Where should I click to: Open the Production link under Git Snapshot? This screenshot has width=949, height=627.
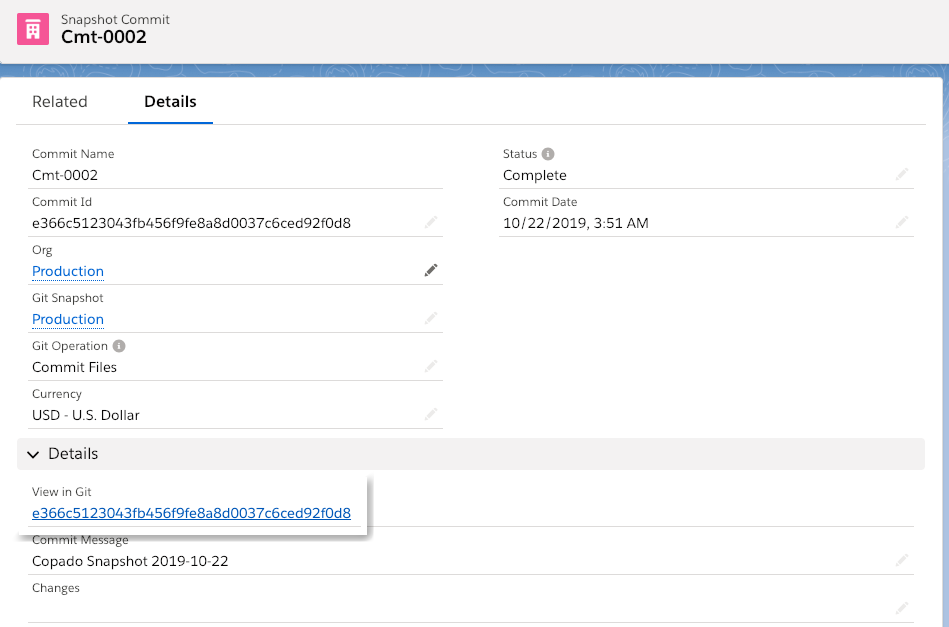(x=68, y=319)
